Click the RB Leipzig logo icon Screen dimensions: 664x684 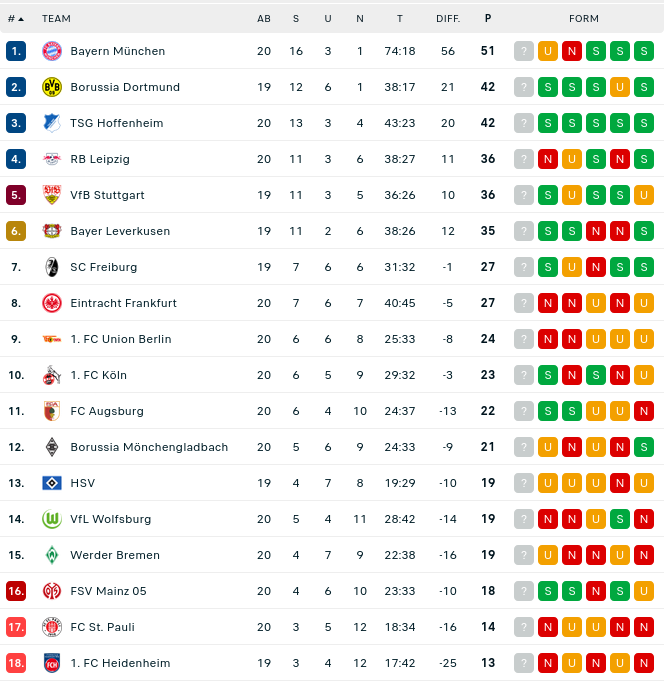click(52, 159)
